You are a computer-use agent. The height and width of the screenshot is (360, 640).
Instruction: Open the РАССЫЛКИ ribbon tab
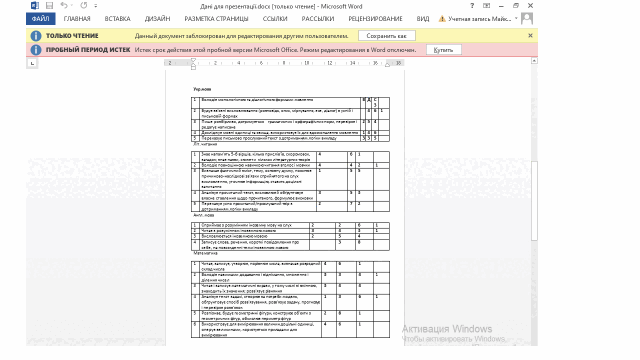tap(318, 19)
